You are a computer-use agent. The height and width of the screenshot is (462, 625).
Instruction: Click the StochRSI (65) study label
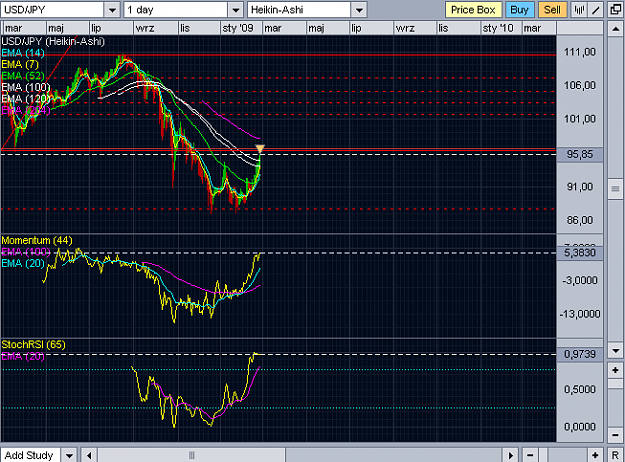(x=33, y=344)
